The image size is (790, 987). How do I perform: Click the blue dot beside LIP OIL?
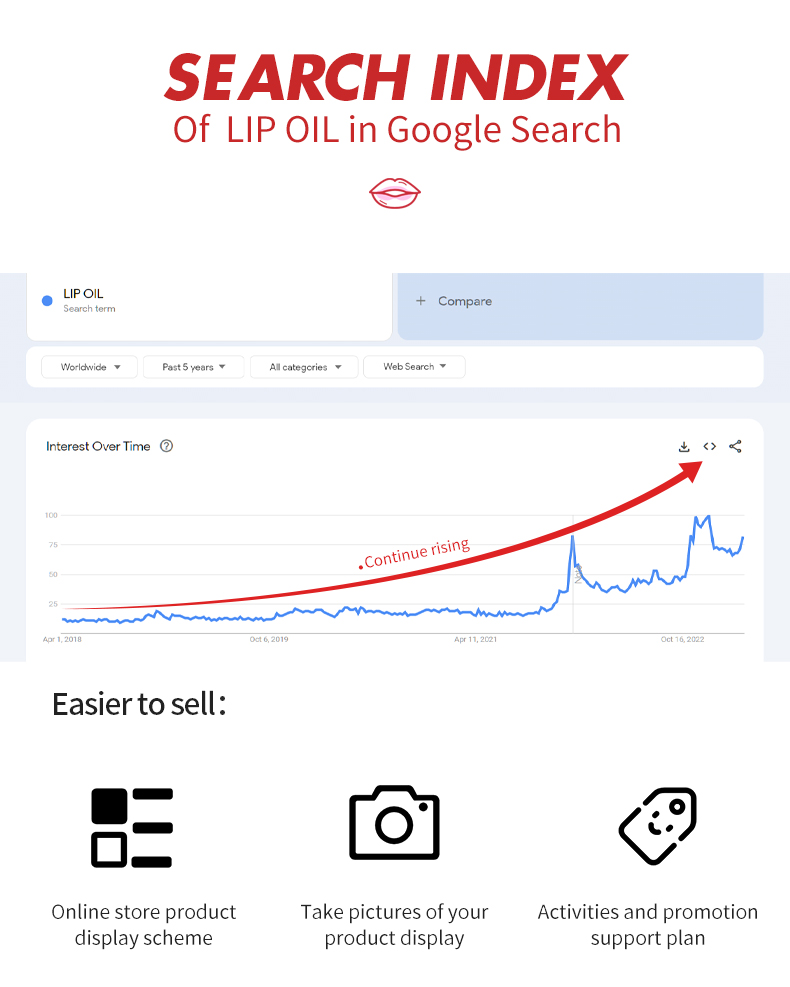click(x=47, y=301)
